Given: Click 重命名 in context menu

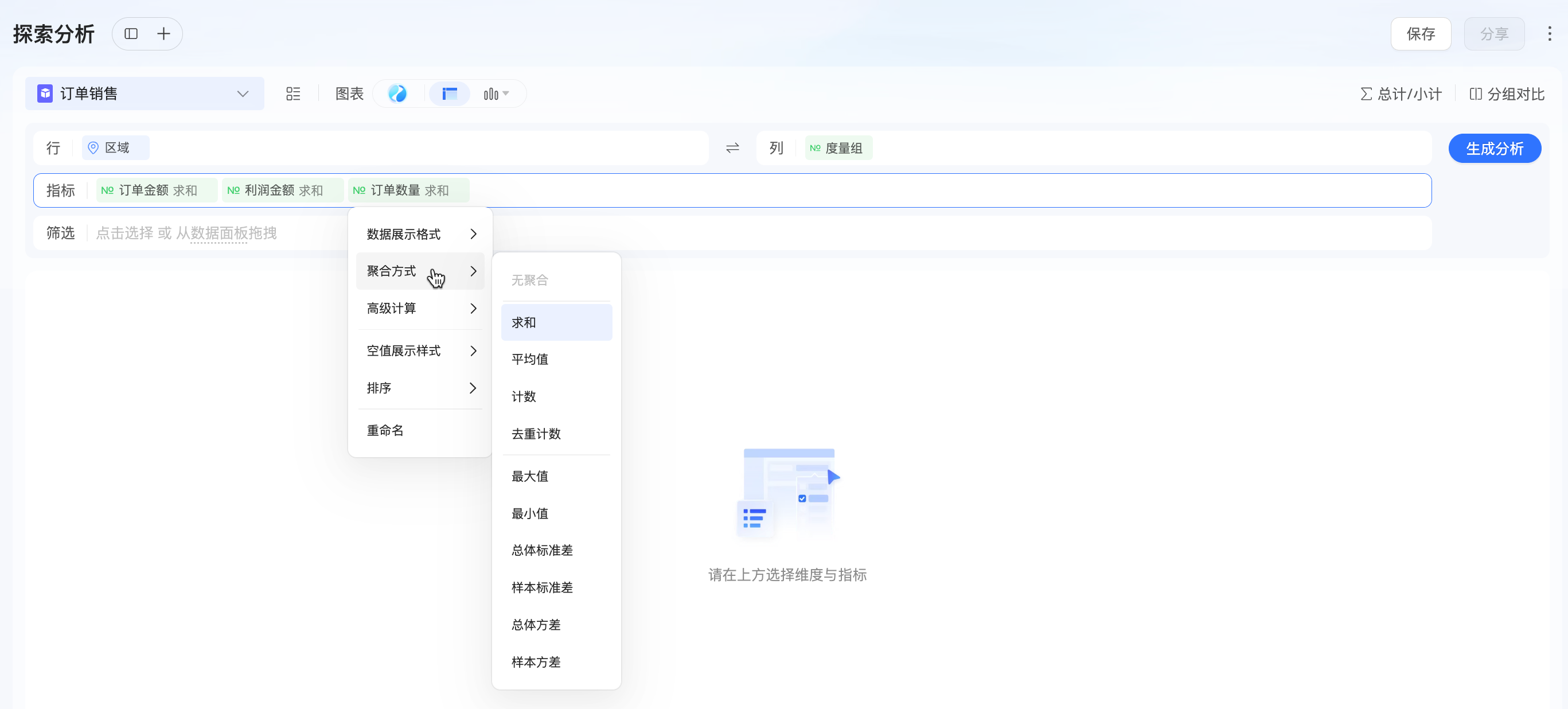Looking at the screenshot, I should pyautogui.click(x=385, y=431).
